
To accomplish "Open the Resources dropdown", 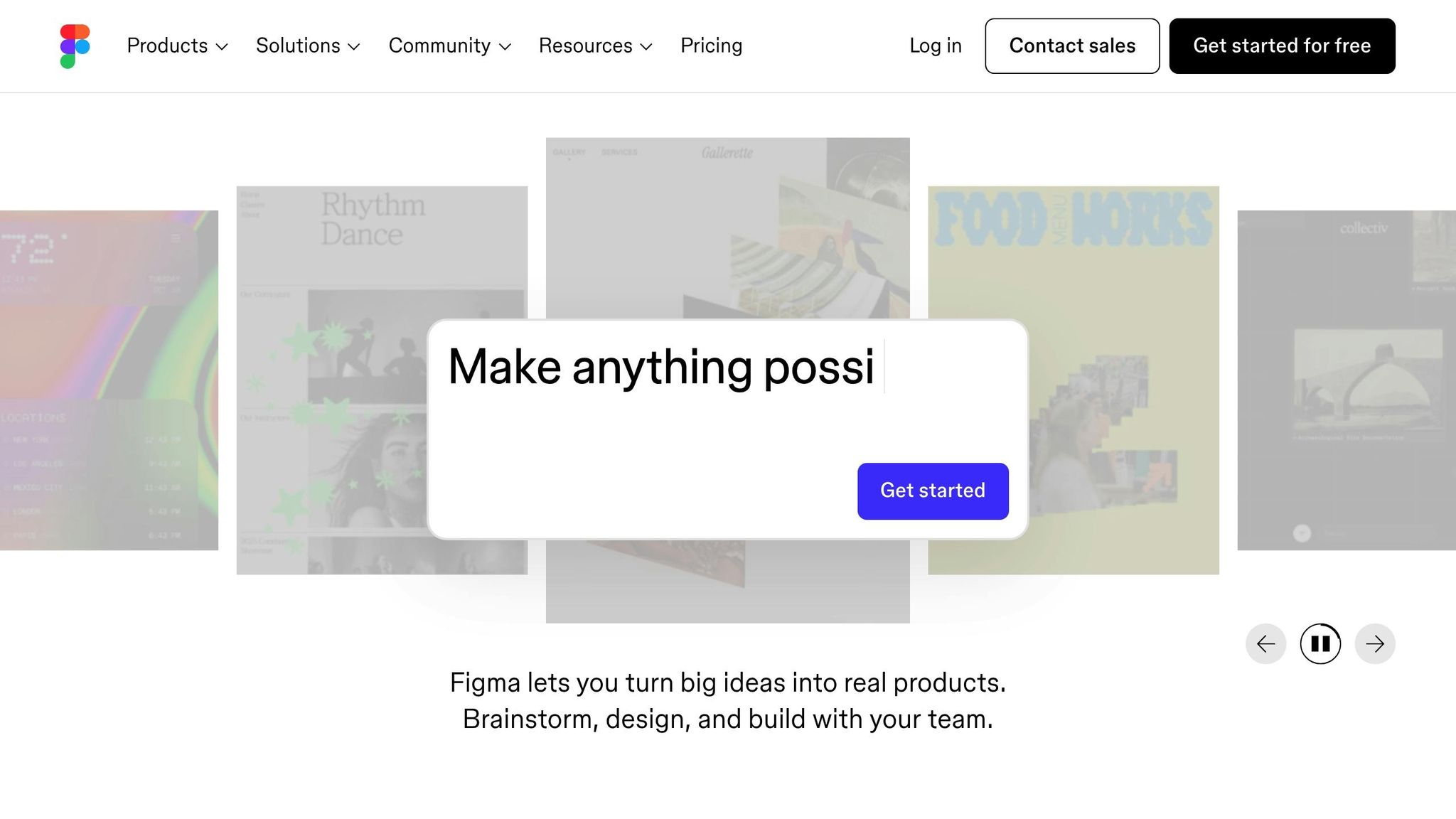I will [595, 46].
